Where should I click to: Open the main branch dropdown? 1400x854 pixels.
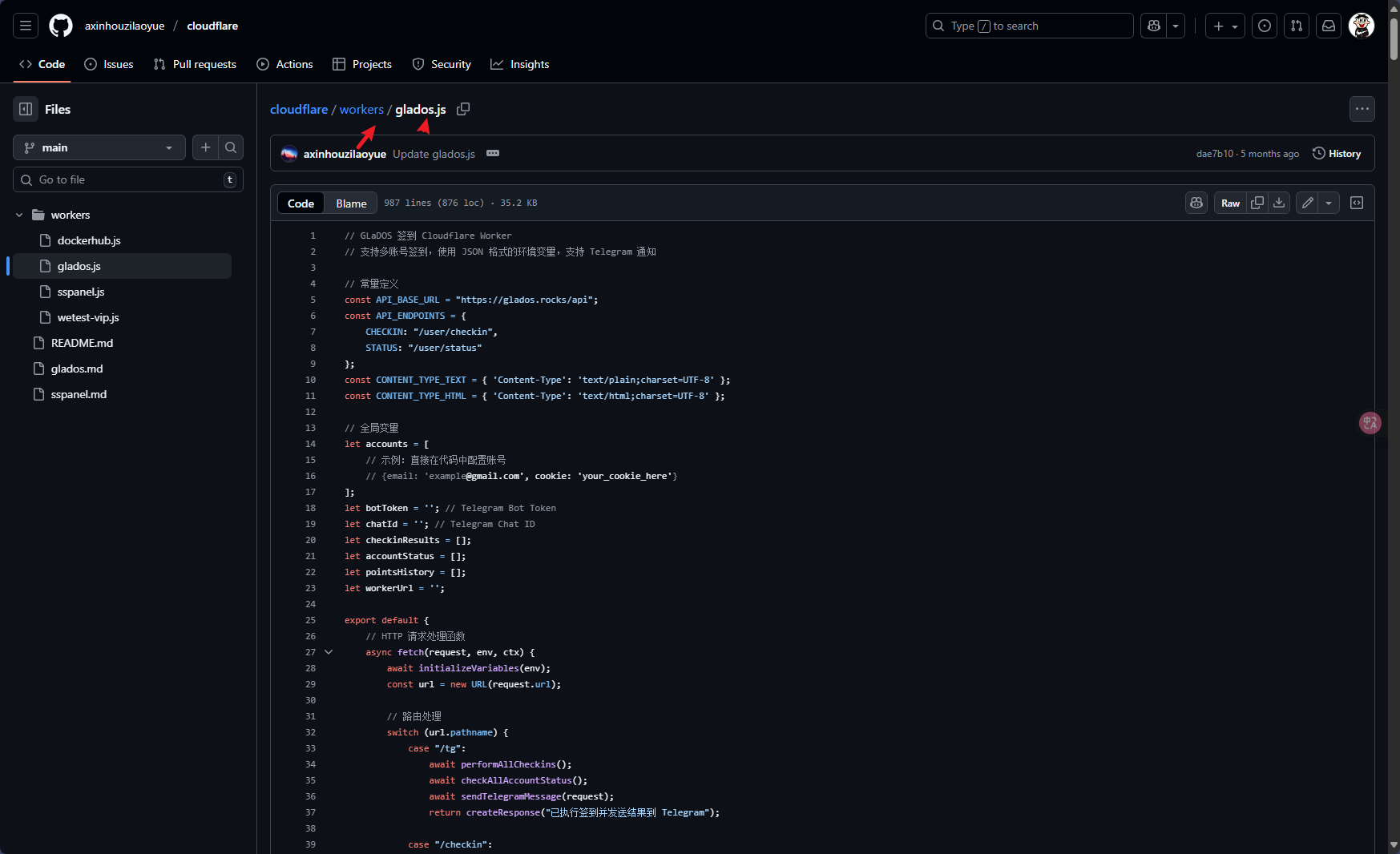99,147
